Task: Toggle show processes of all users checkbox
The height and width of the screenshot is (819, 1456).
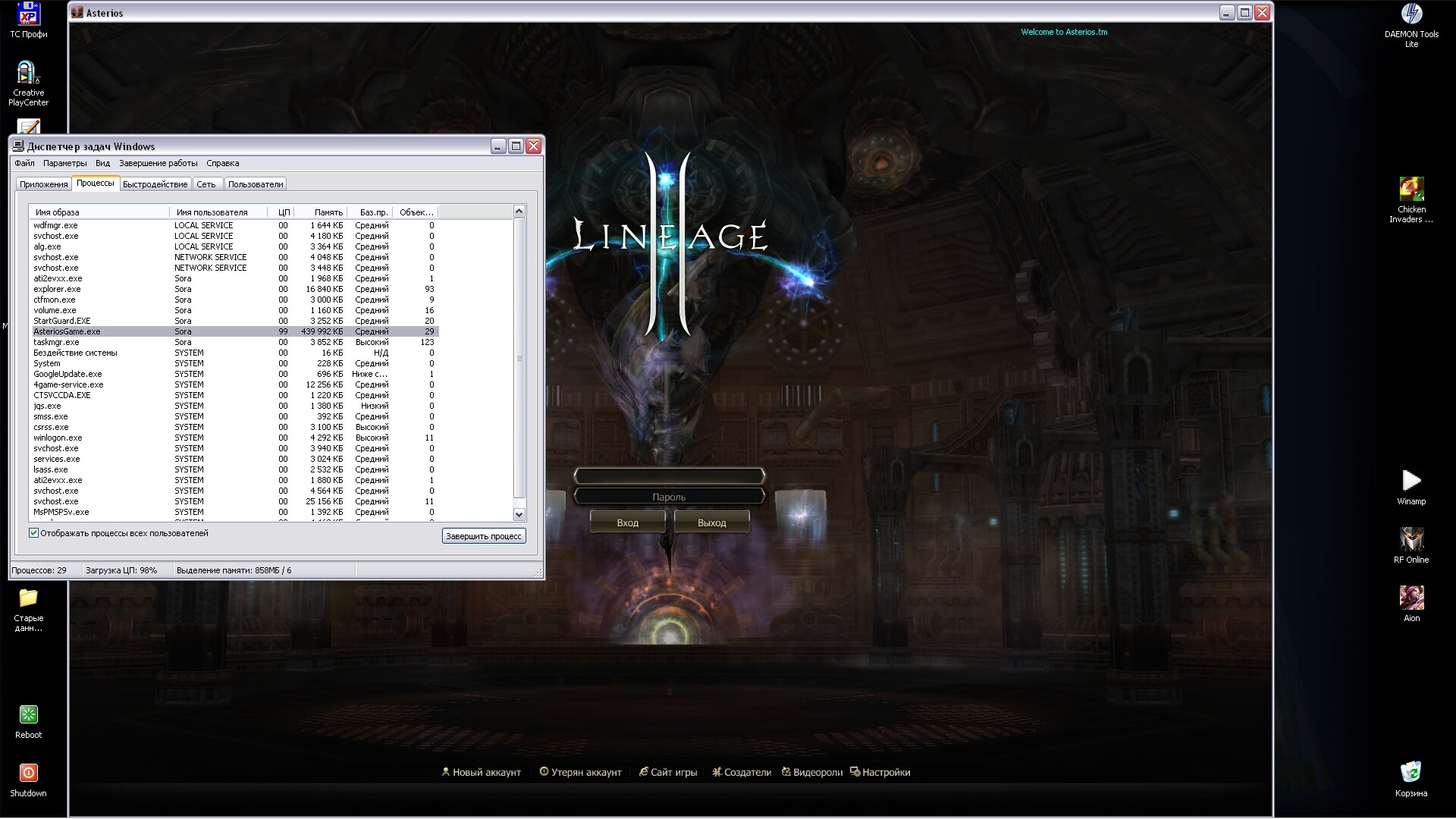Action: pyautogui.click(x=33, y=533)
